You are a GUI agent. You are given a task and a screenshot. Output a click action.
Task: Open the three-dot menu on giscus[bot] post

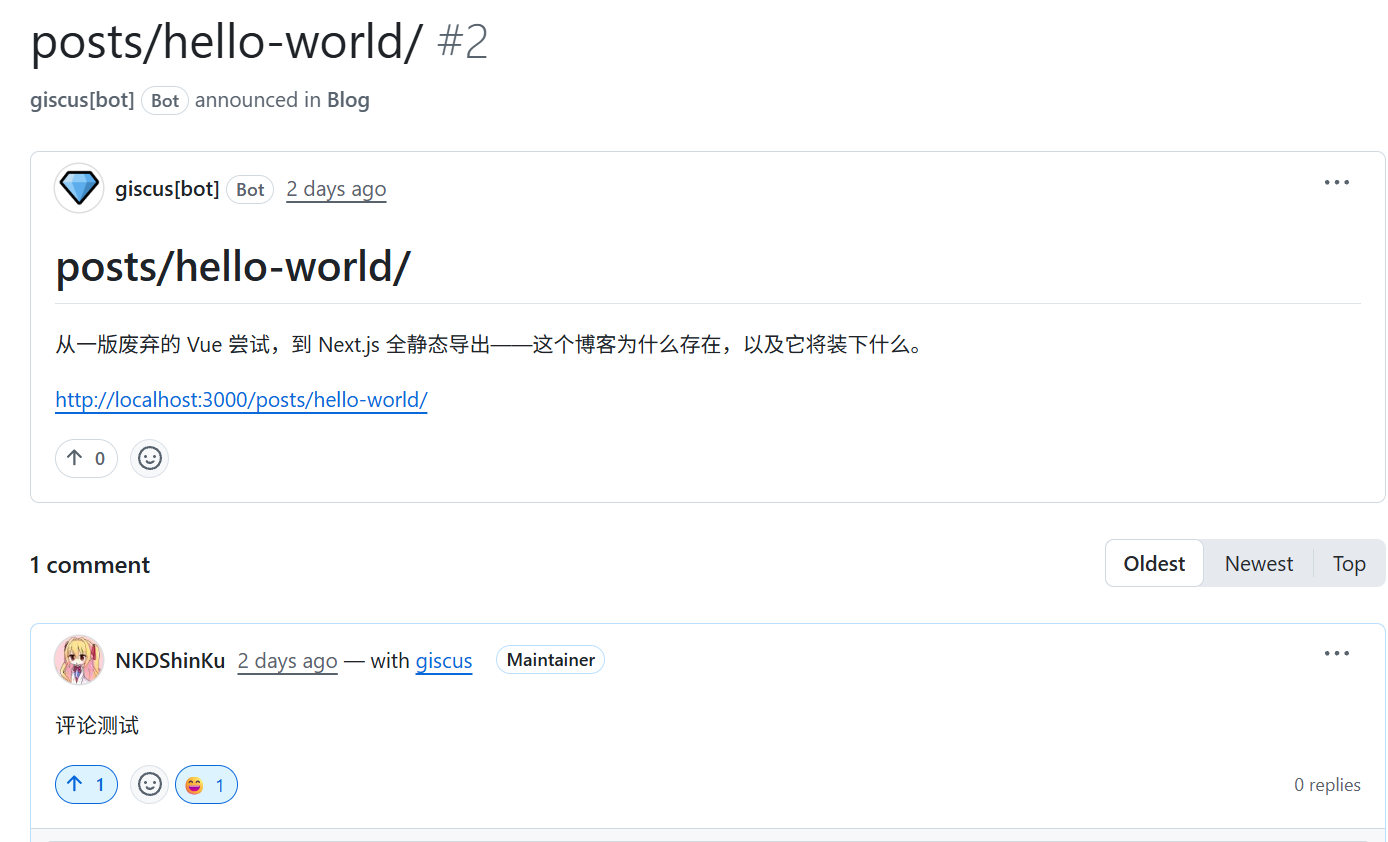(1336, 183)
